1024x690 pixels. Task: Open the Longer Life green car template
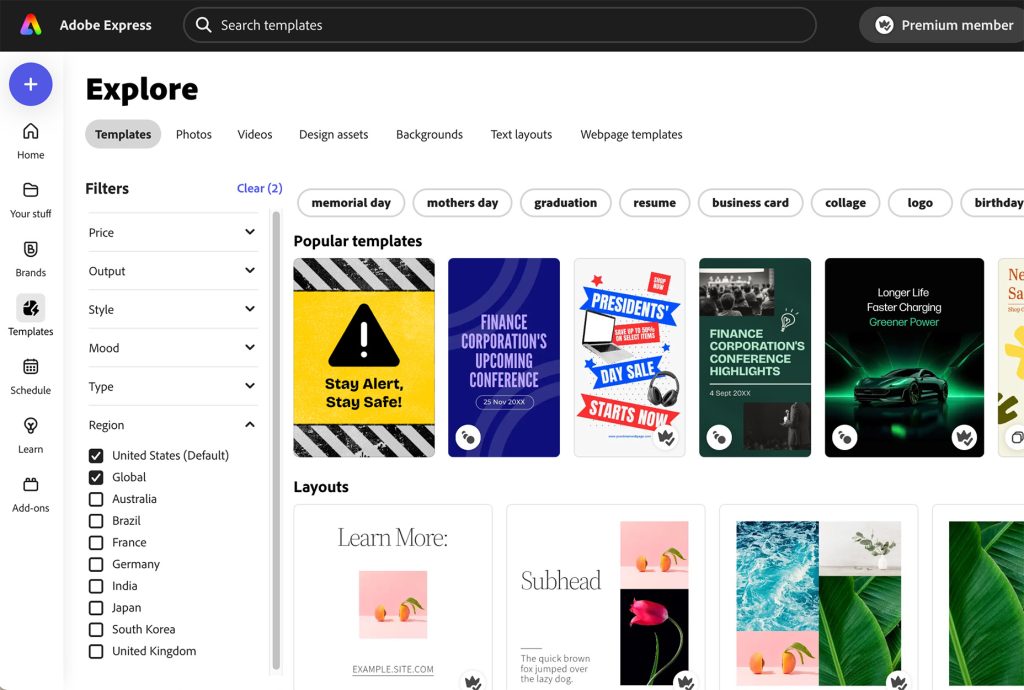[x=904, y=358]
